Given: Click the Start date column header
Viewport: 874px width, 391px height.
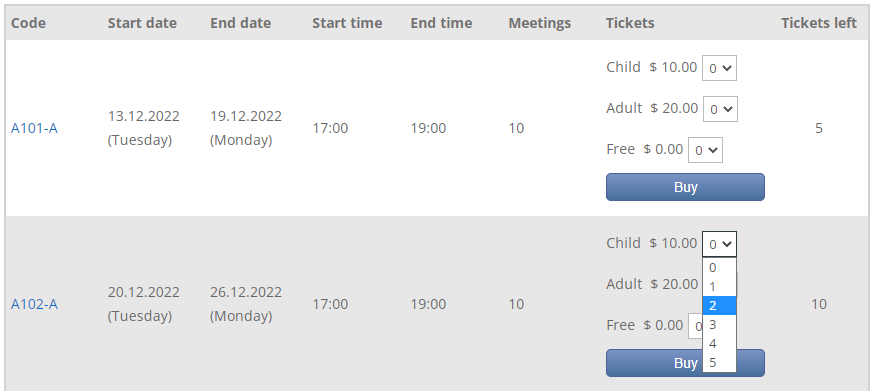Looking at the screenshot, I should pos(142,23).
